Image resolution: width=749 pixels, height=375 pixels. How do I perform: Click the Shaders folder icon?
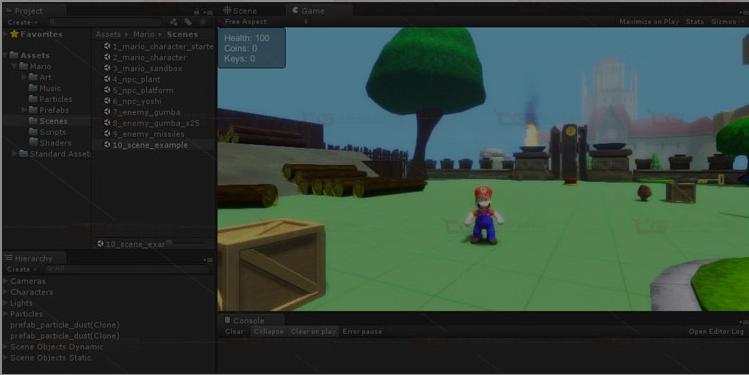tap(33, 143)
